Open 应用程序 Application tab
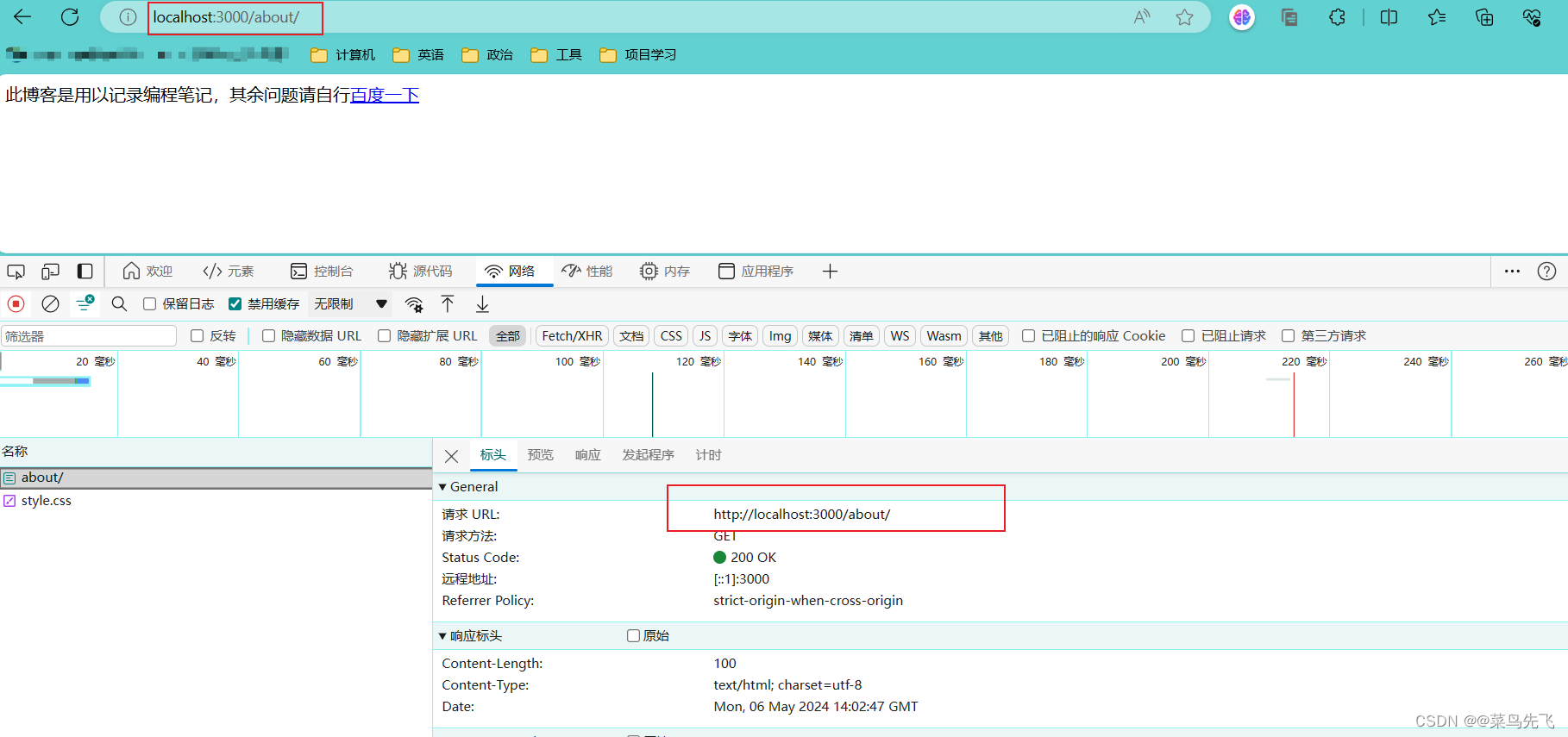 (756, 271)
